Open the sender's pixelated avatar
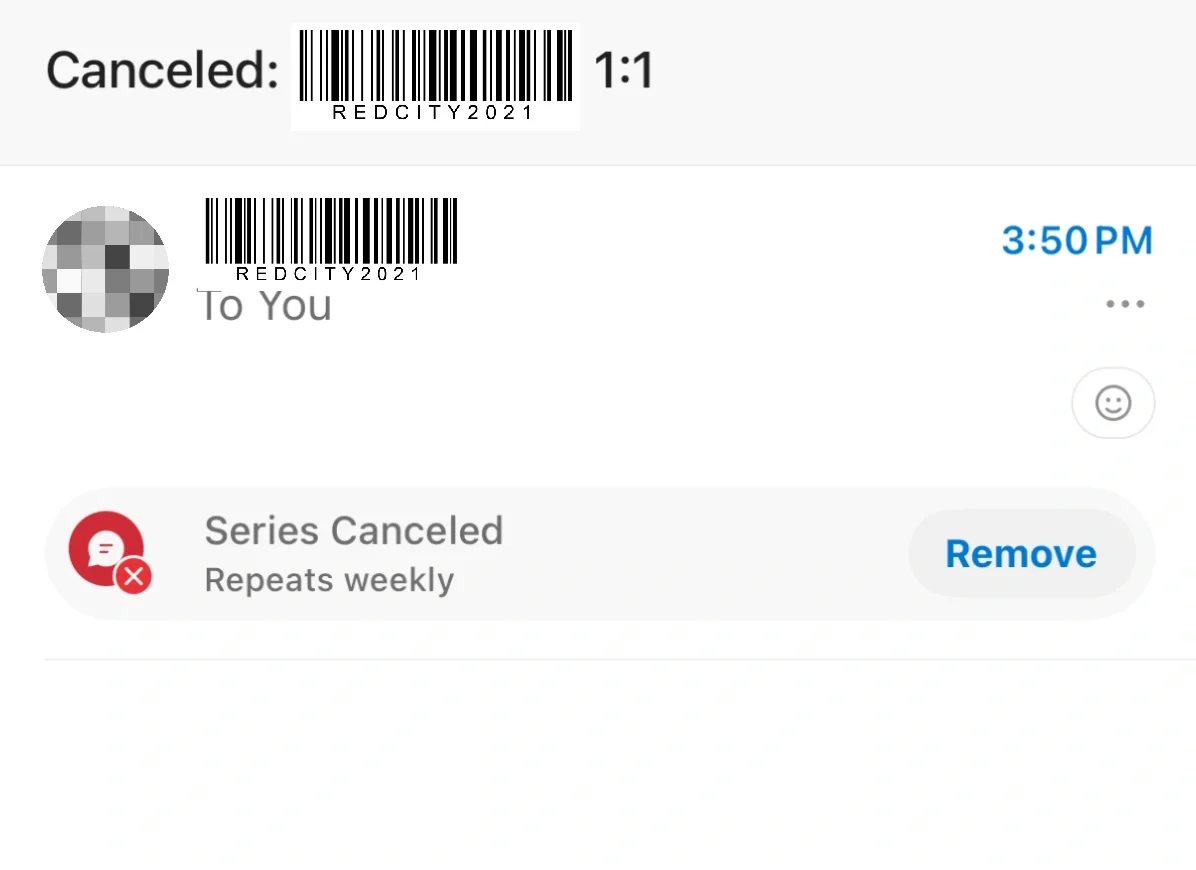The height and width of the screenshot is (870, 1196). coord(105,268)
